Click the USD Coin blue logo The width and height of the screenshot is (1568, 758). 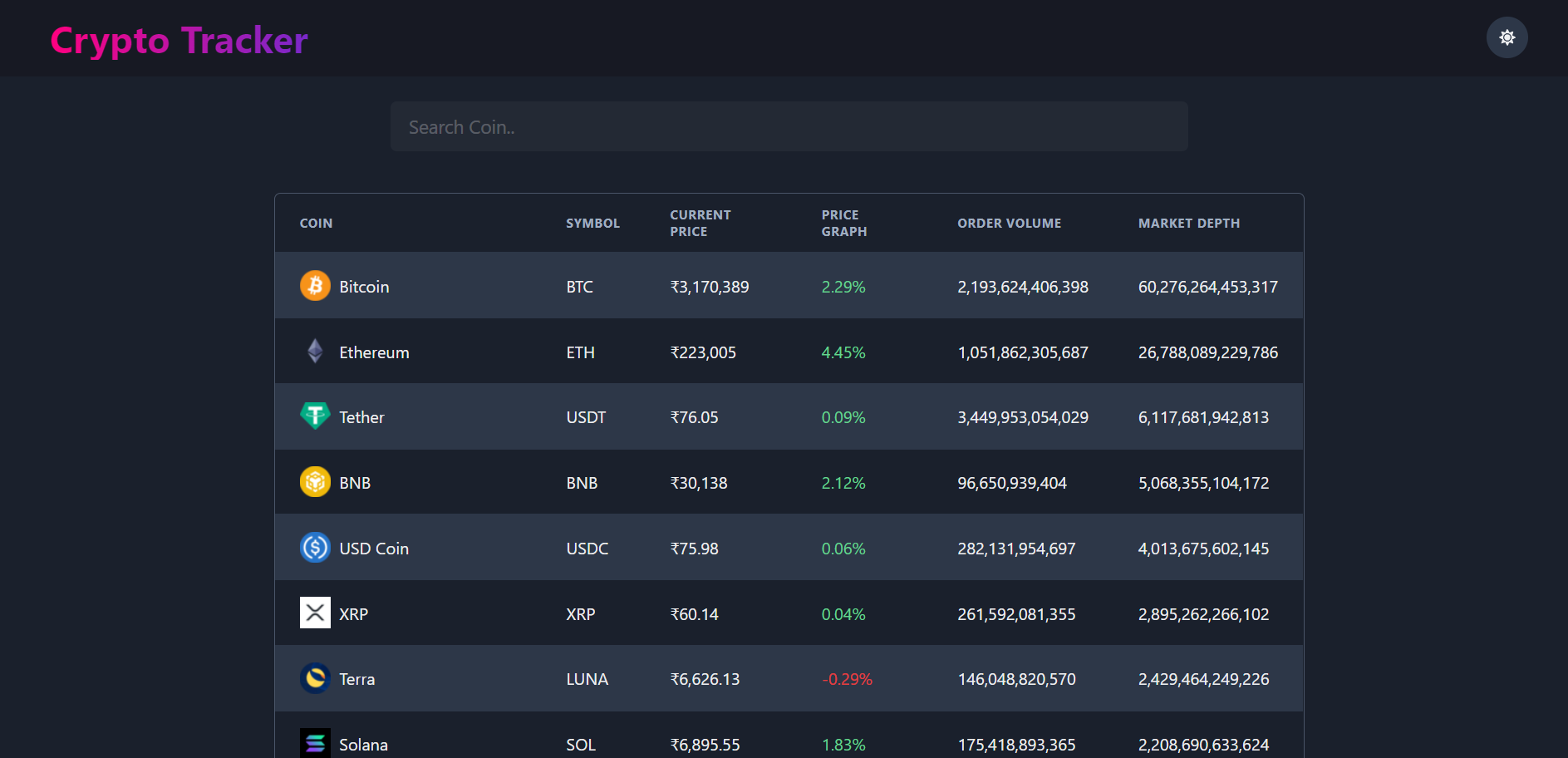point(315,548)
